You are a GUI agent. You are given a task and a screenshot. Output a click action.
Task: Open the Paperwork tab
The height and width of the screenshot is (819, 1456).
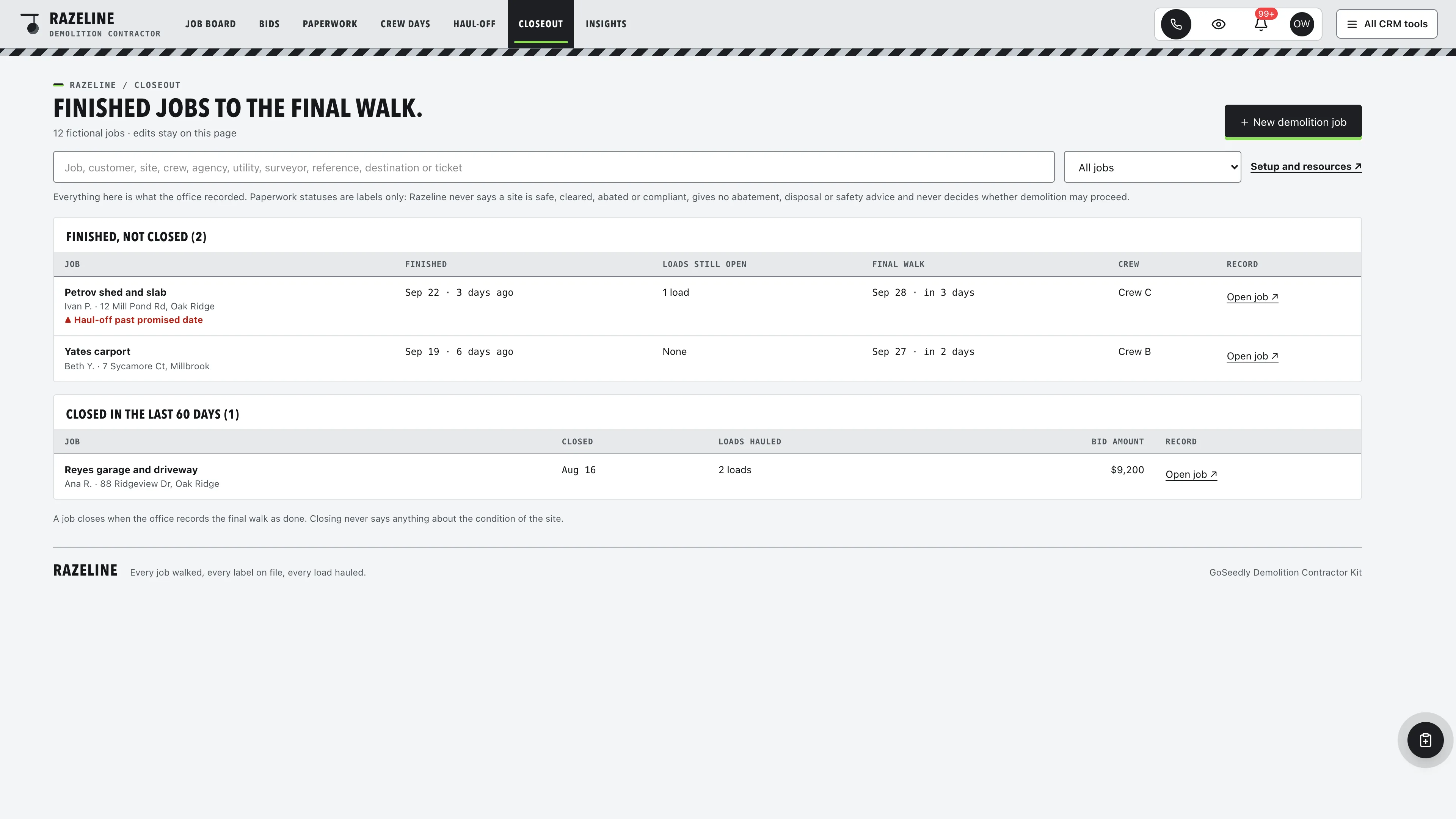point(329,24)
